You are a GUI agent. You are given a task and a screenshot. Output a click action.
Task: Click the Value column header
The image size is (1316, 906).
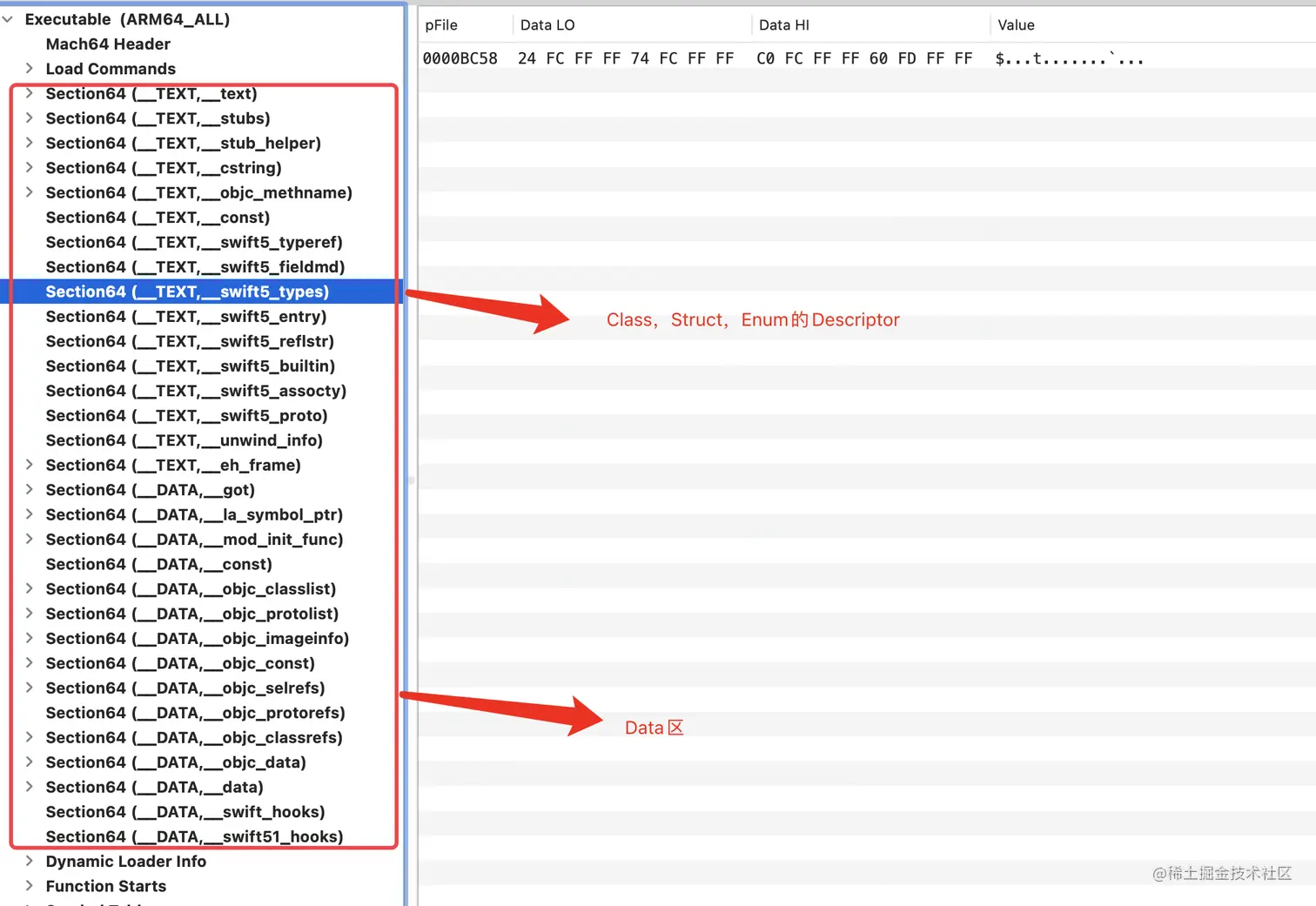click(x=1152, y=25)
